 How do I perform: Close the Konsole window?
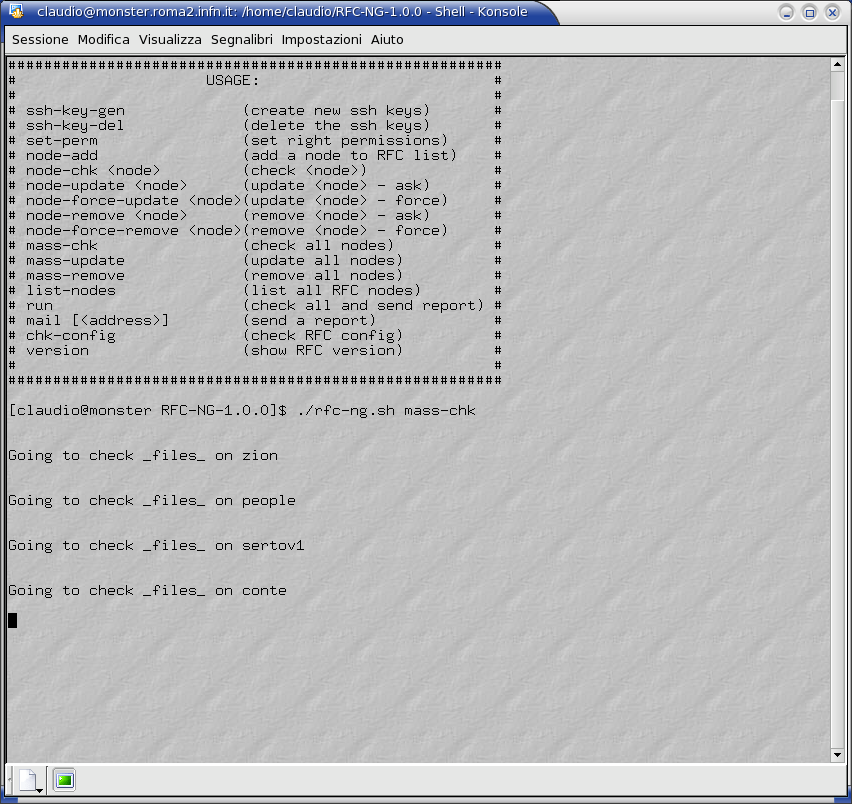point(832,12)
